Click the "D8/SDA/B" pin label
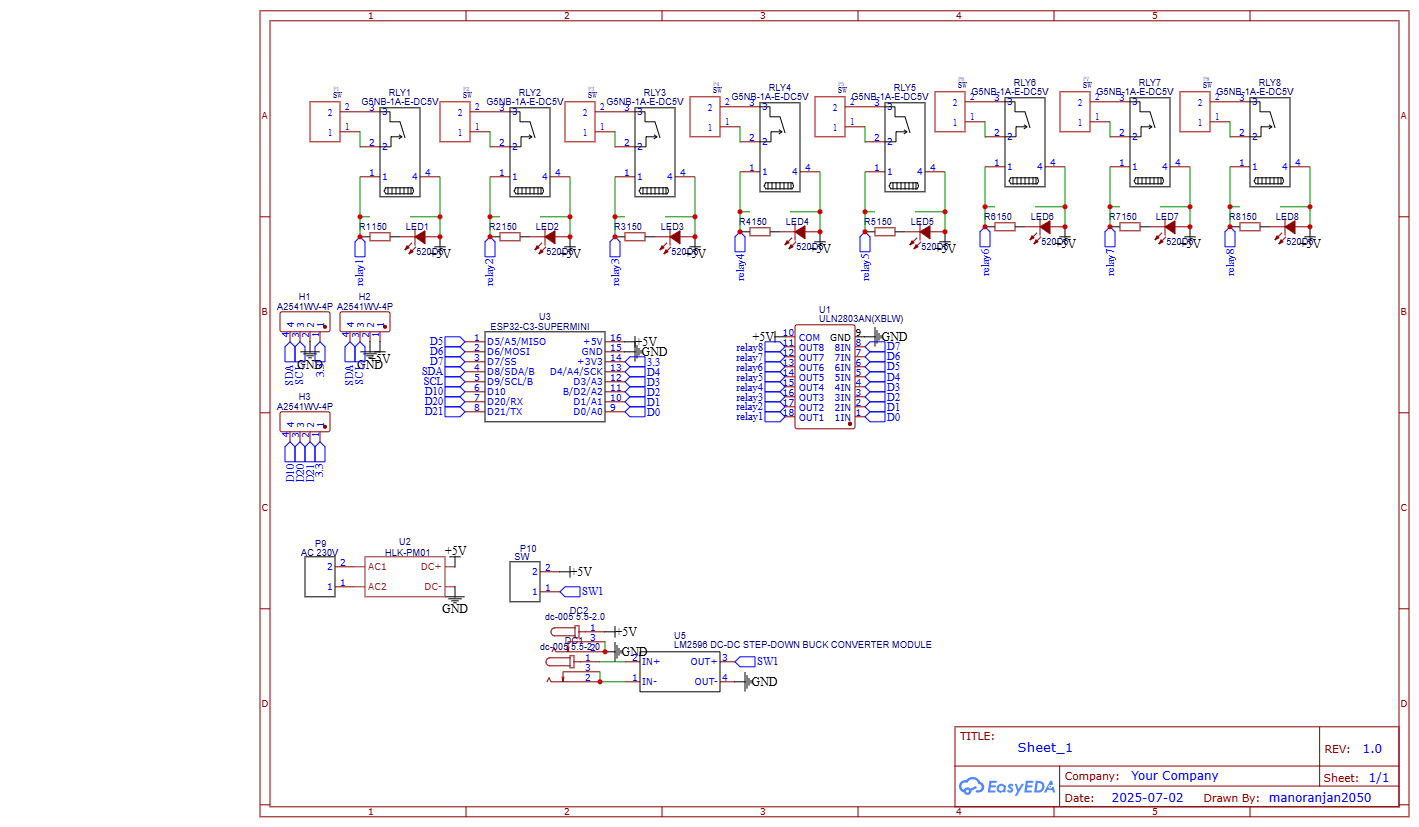 pos(510,371)
